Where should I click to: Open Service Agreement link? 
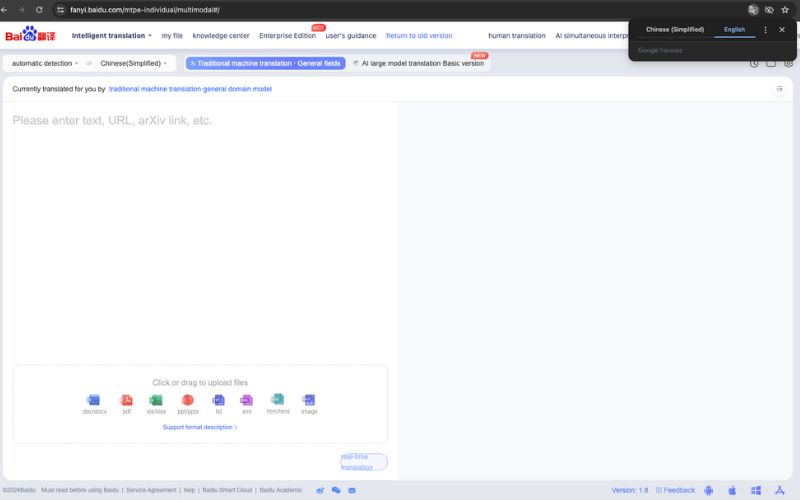click(x=151, y=490)
